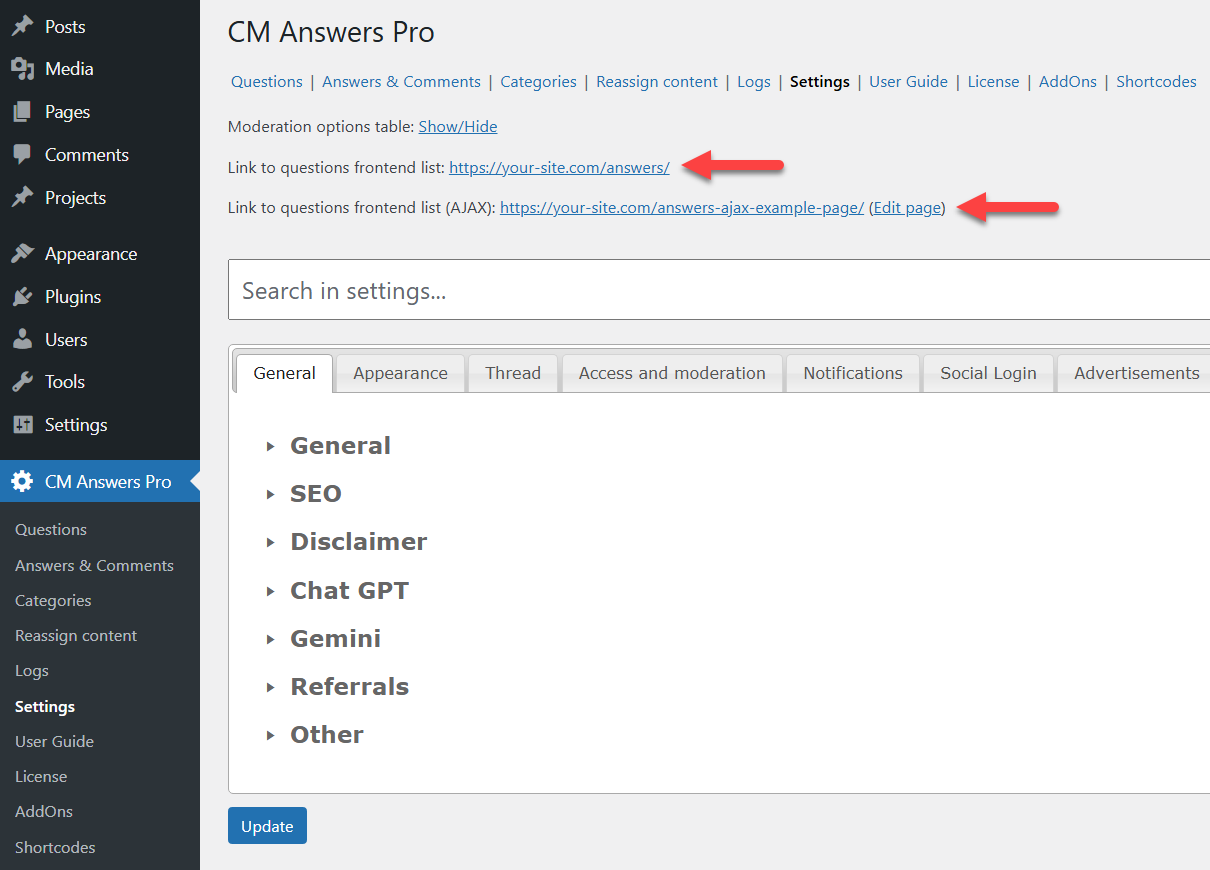Screen dimensions: 1210x870
Task: Open the Advertisements tab
Action: pyautogui.click(x=1136, y=373)
